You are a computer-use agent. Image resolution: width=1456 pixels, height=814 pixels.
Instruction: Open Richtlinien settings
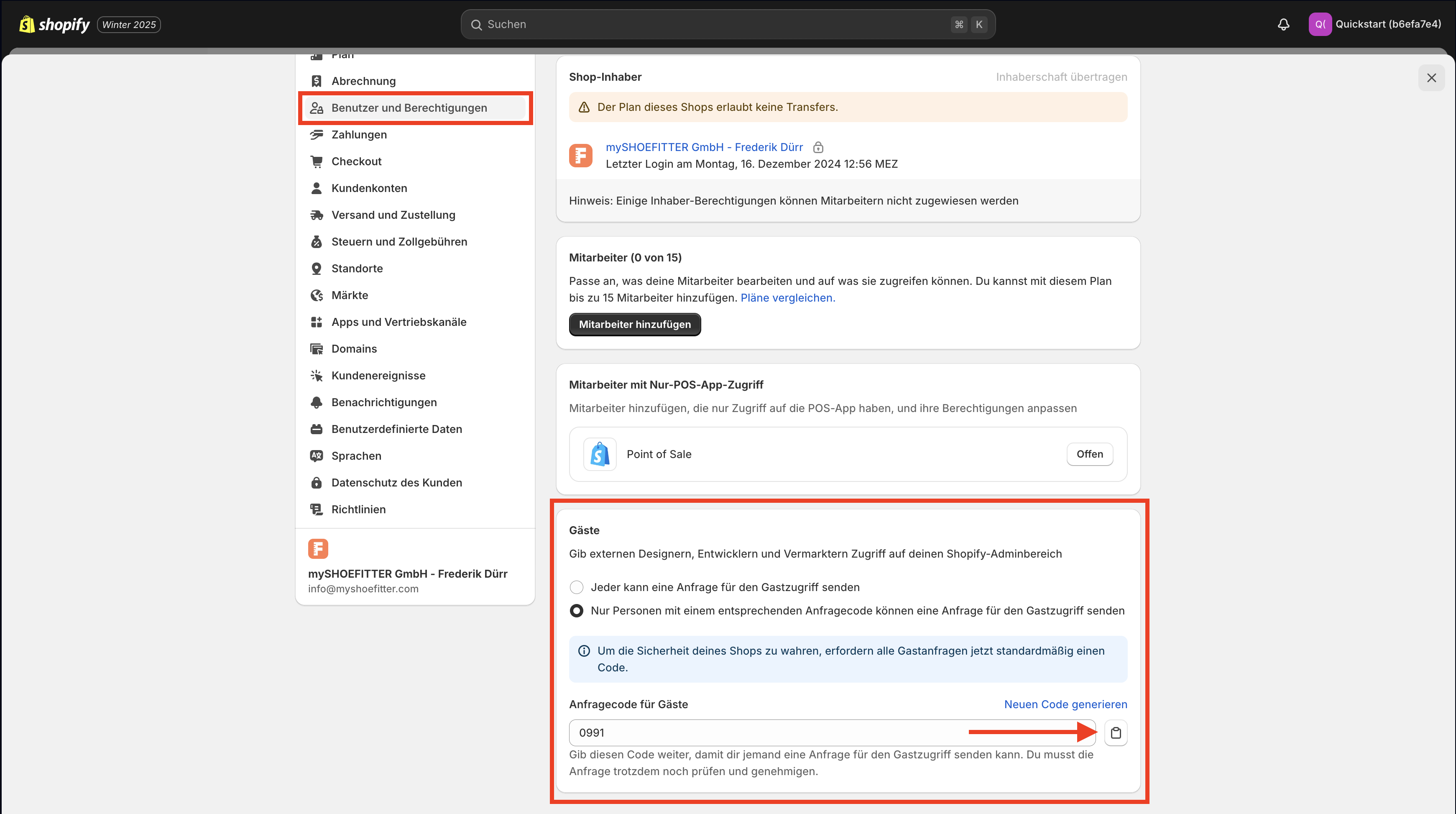pos(416,509)
